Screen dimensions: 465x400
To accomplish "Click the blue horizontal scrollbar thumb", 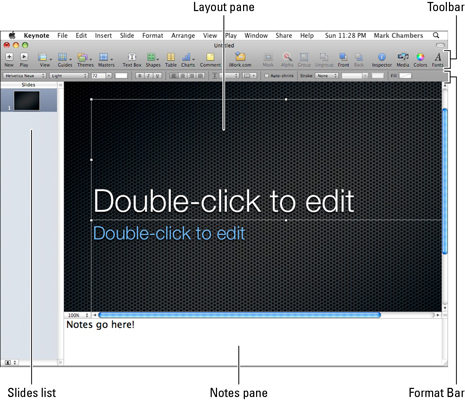I will [x=240, y=315].
